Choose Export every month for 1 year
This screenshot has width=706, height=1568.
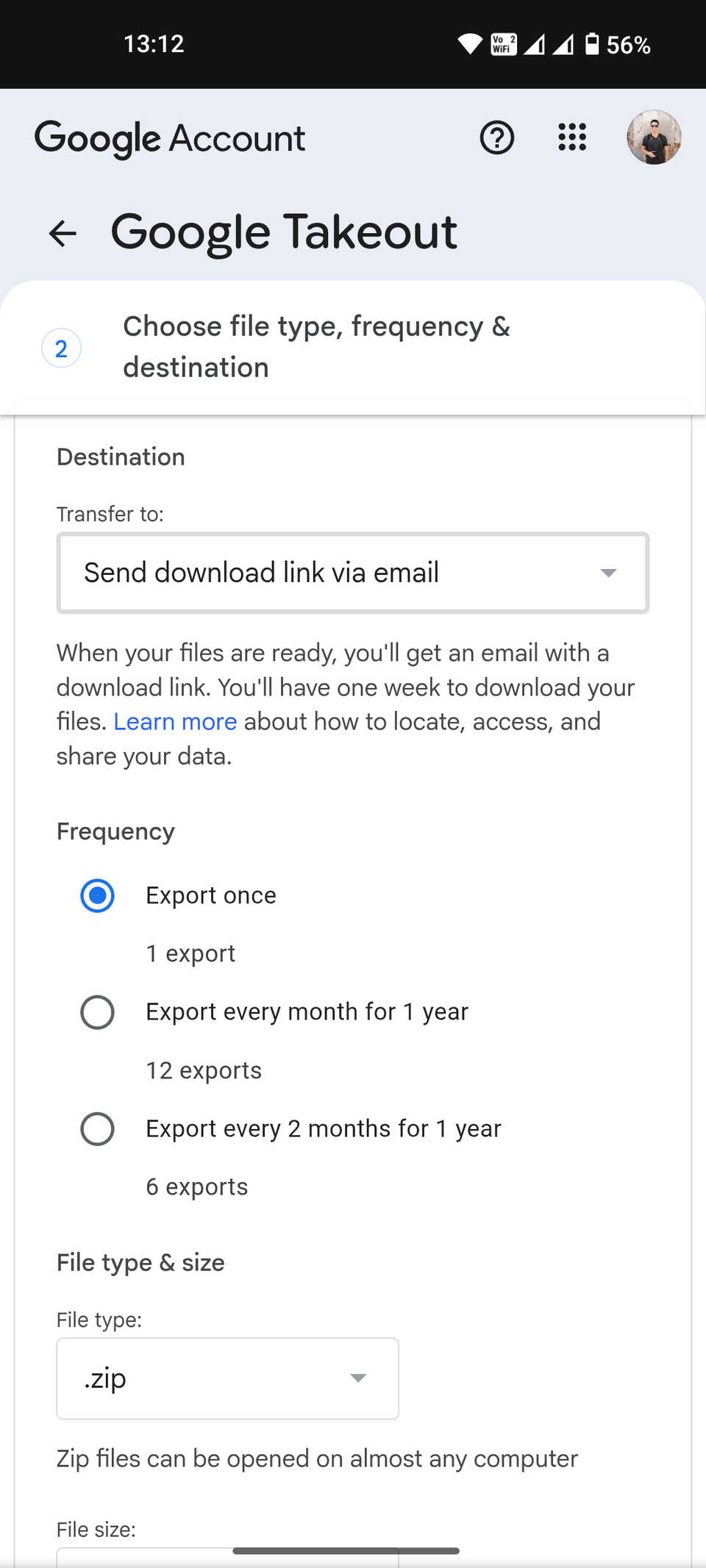[97, 1012]
